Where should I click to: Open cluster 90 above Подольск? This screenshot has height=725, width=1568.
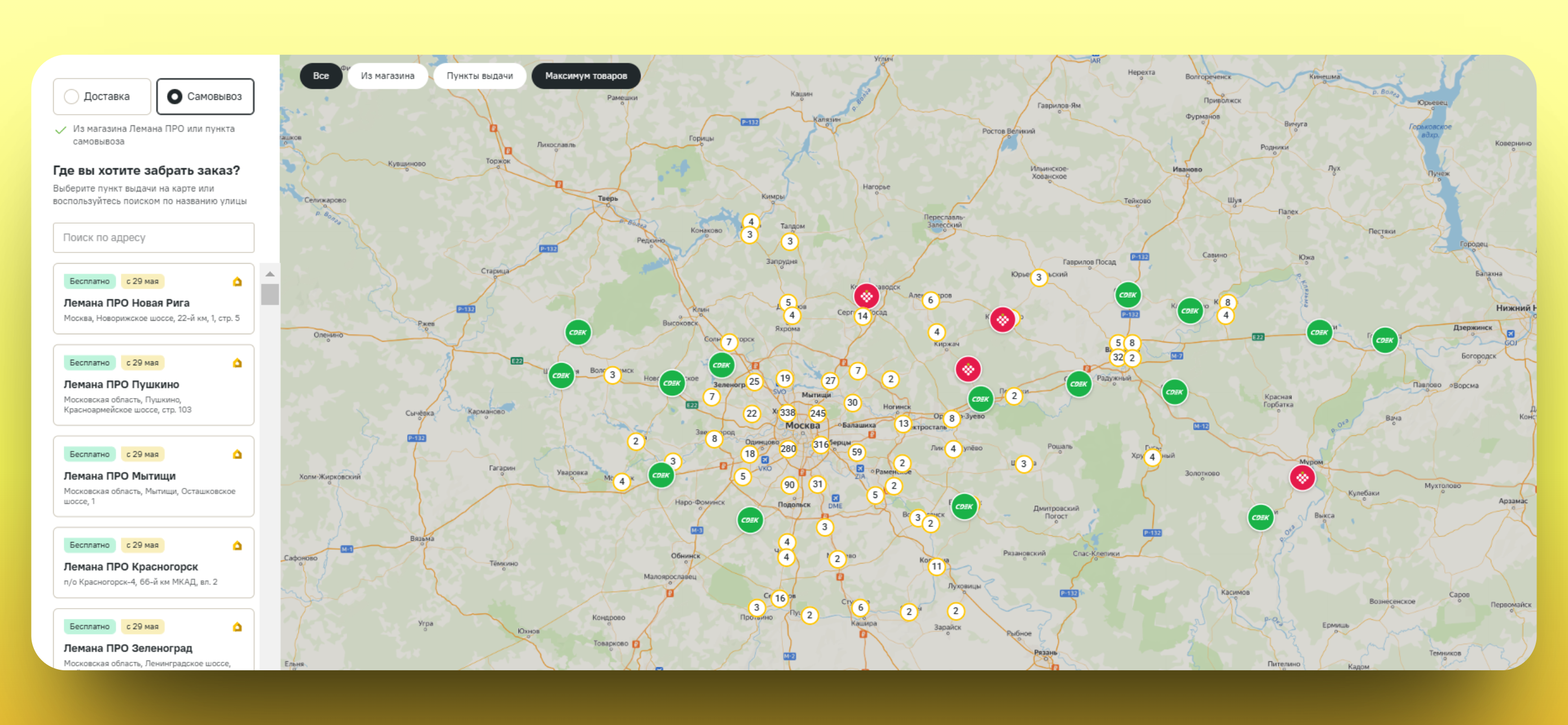point(790,484)
